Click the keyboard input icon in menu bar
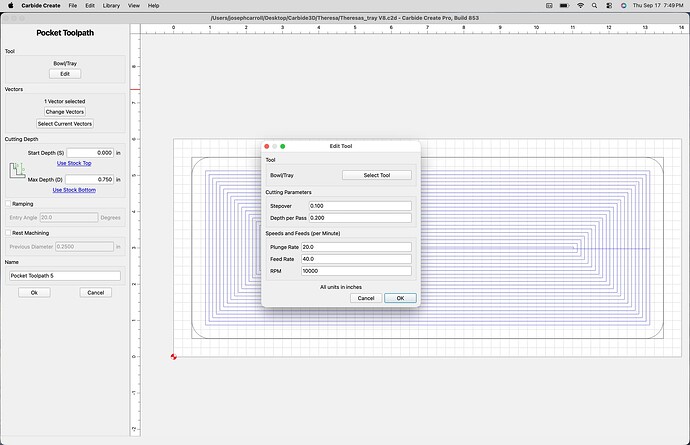The height and width of the screenshot is (445, 690). [549, 6]
